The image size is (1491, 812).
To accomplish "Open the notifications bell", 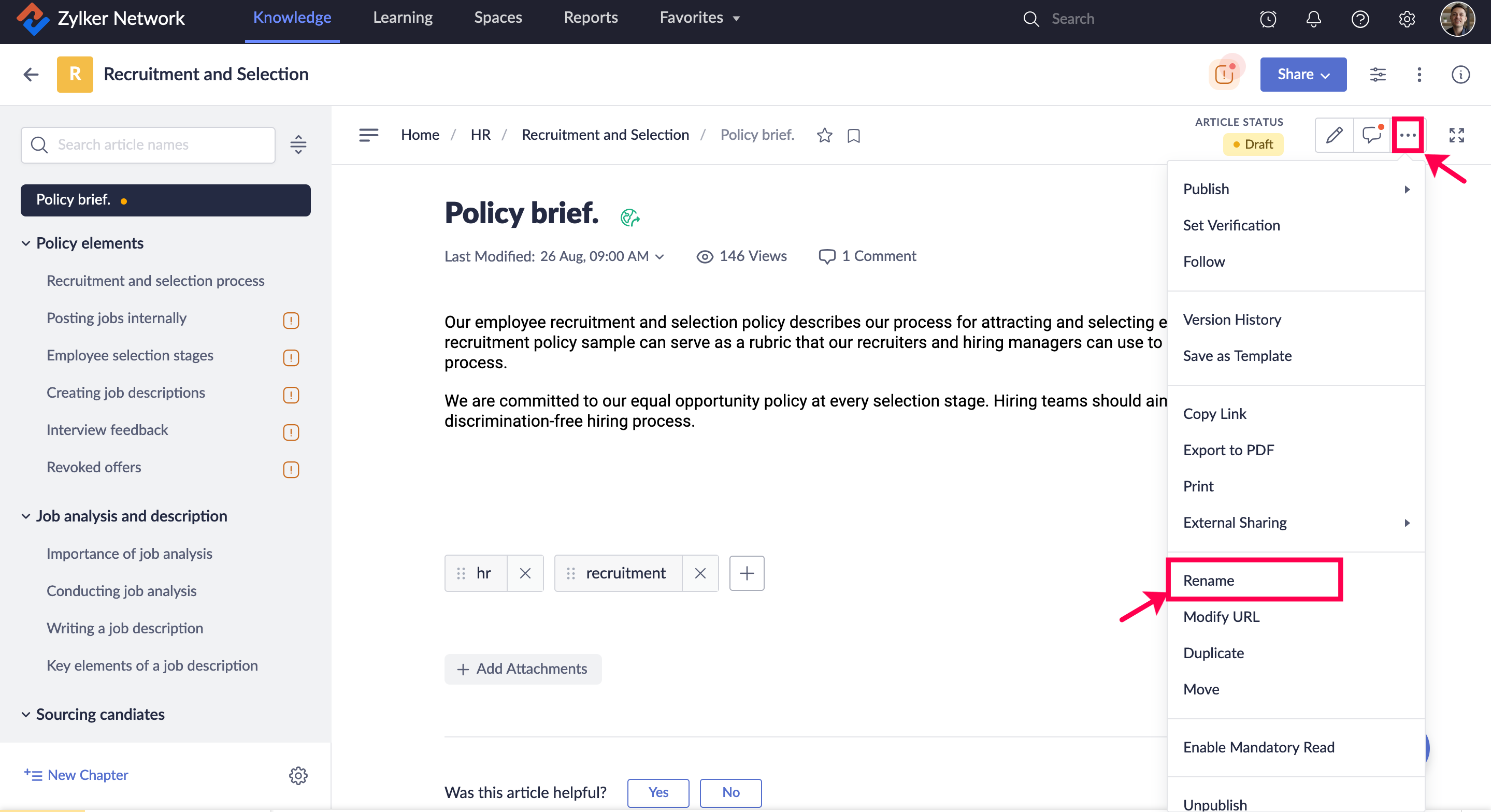I will (1313, 19).
